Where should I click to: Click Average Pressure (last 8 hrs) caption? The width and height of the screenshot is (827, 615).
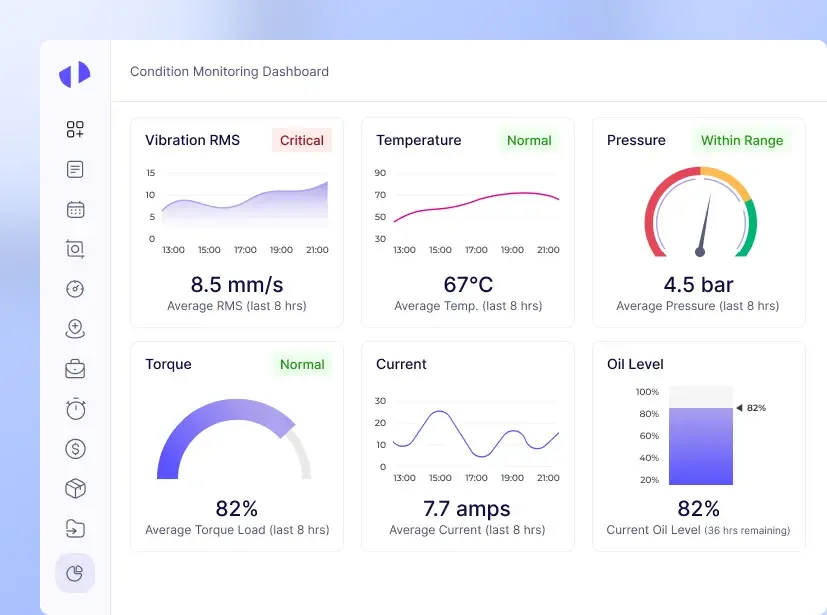tap(697, 306)
